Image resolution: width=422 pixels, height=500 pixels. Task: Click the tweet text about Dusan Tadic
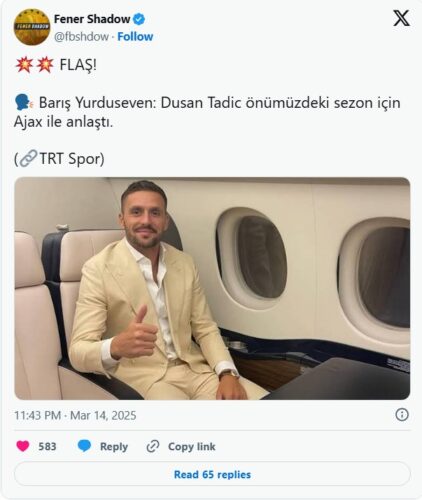tap(207, 112)
